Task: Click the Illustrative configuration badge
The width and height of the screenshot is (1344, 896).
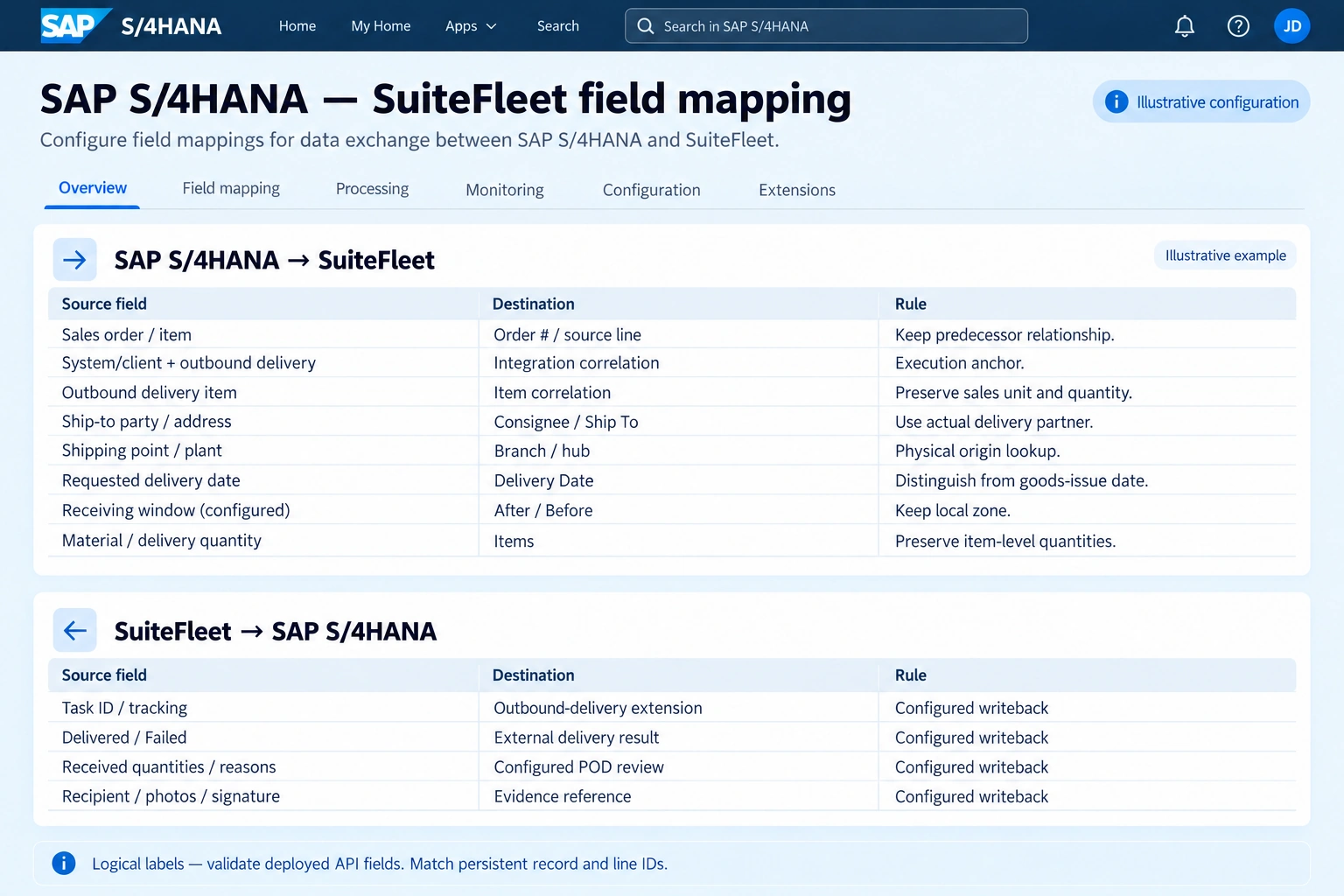Action: pos(1201,101)
